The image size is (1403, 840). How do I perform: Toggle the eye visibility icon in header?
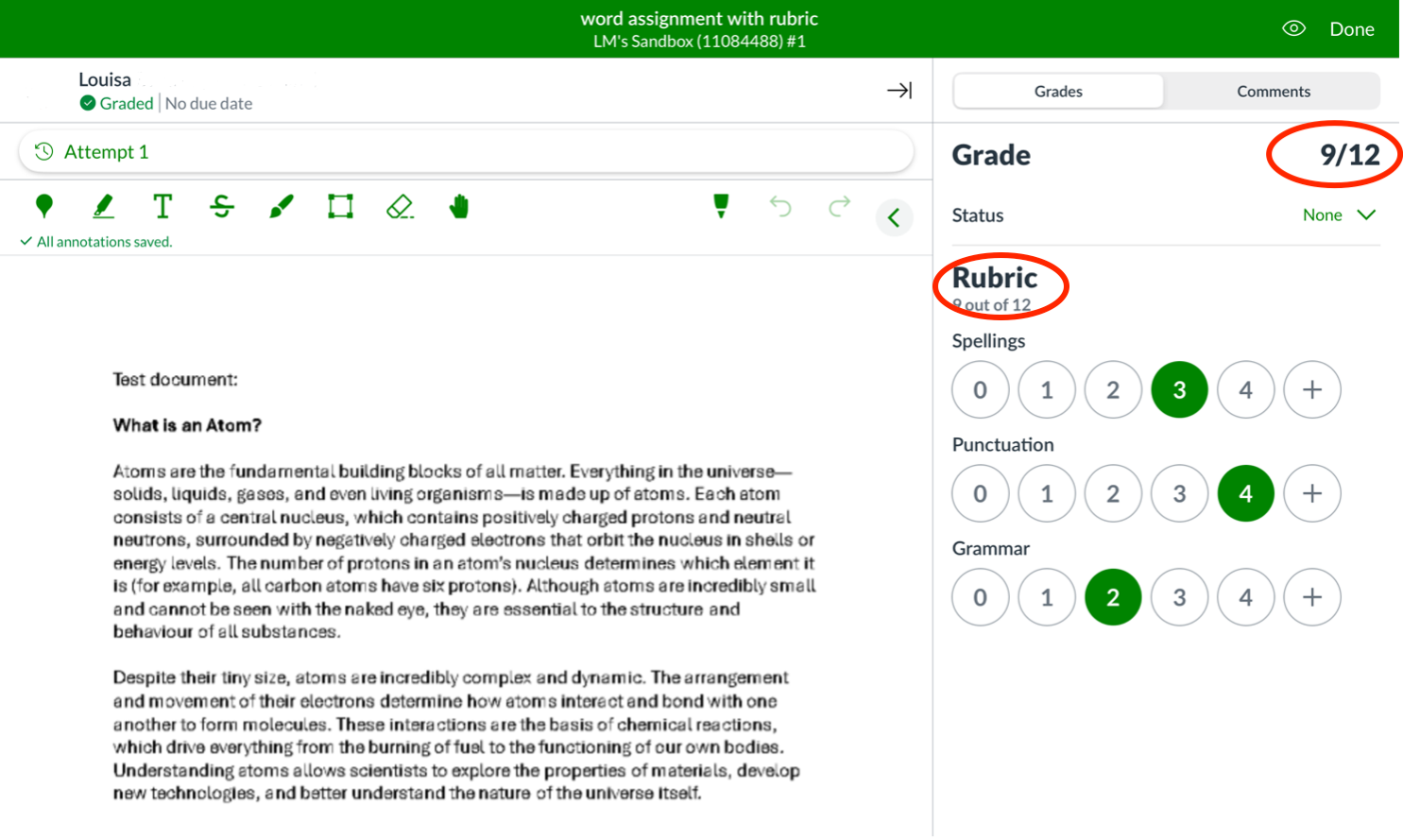(1293, 28)
